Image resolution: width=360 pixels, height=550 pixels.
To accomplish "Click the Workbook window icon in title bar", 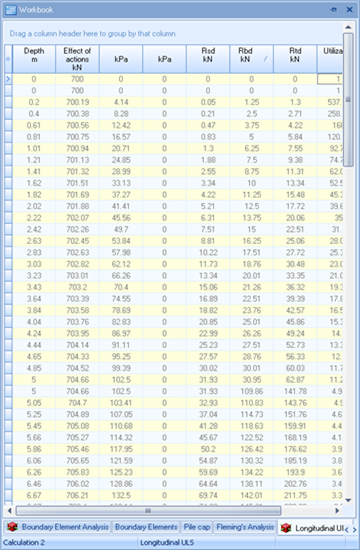I will coord(11,9).
